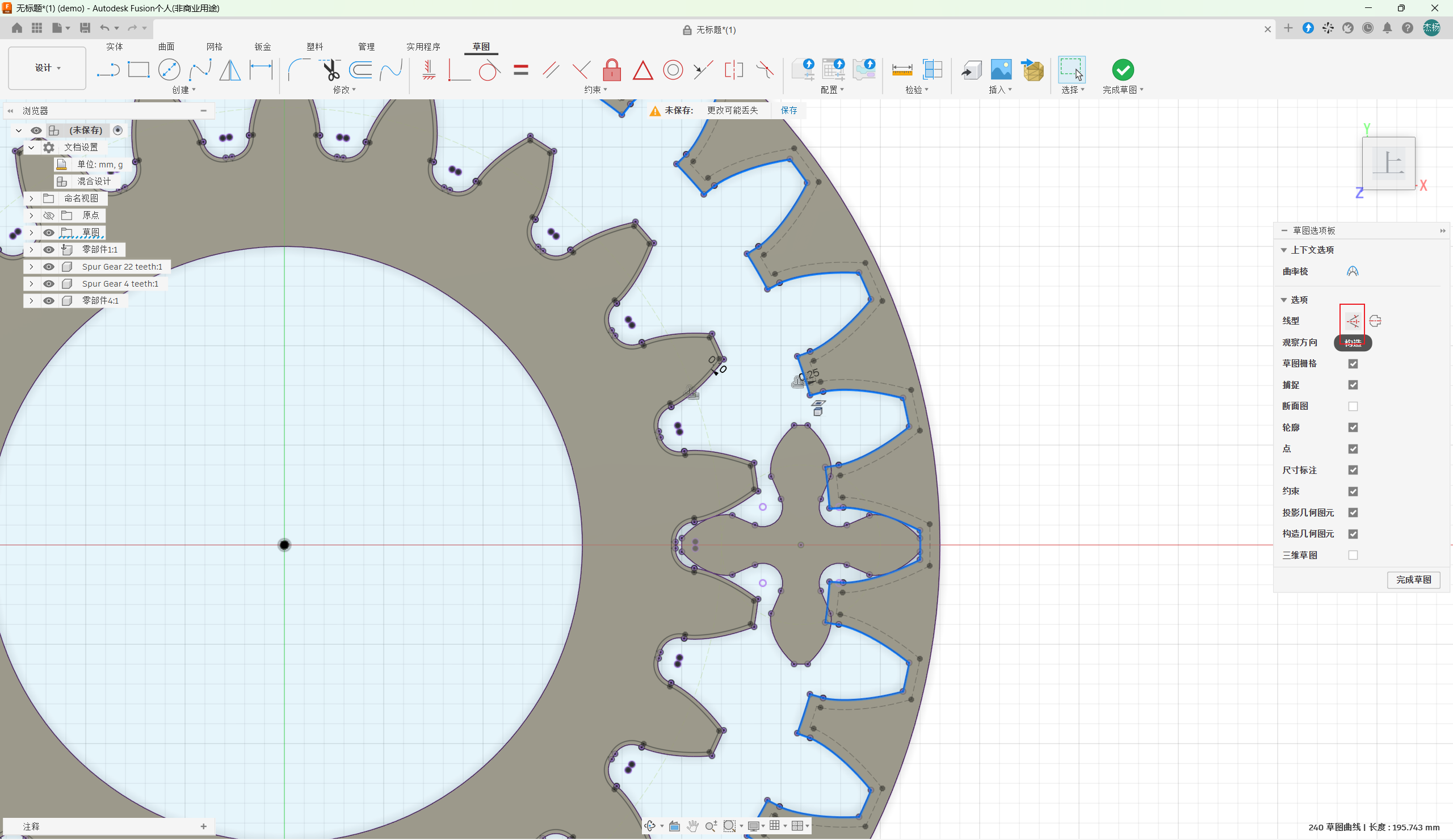The image size is (1453, 840).
Task: Apply the Concentric constraint
Action: [673, 70]
